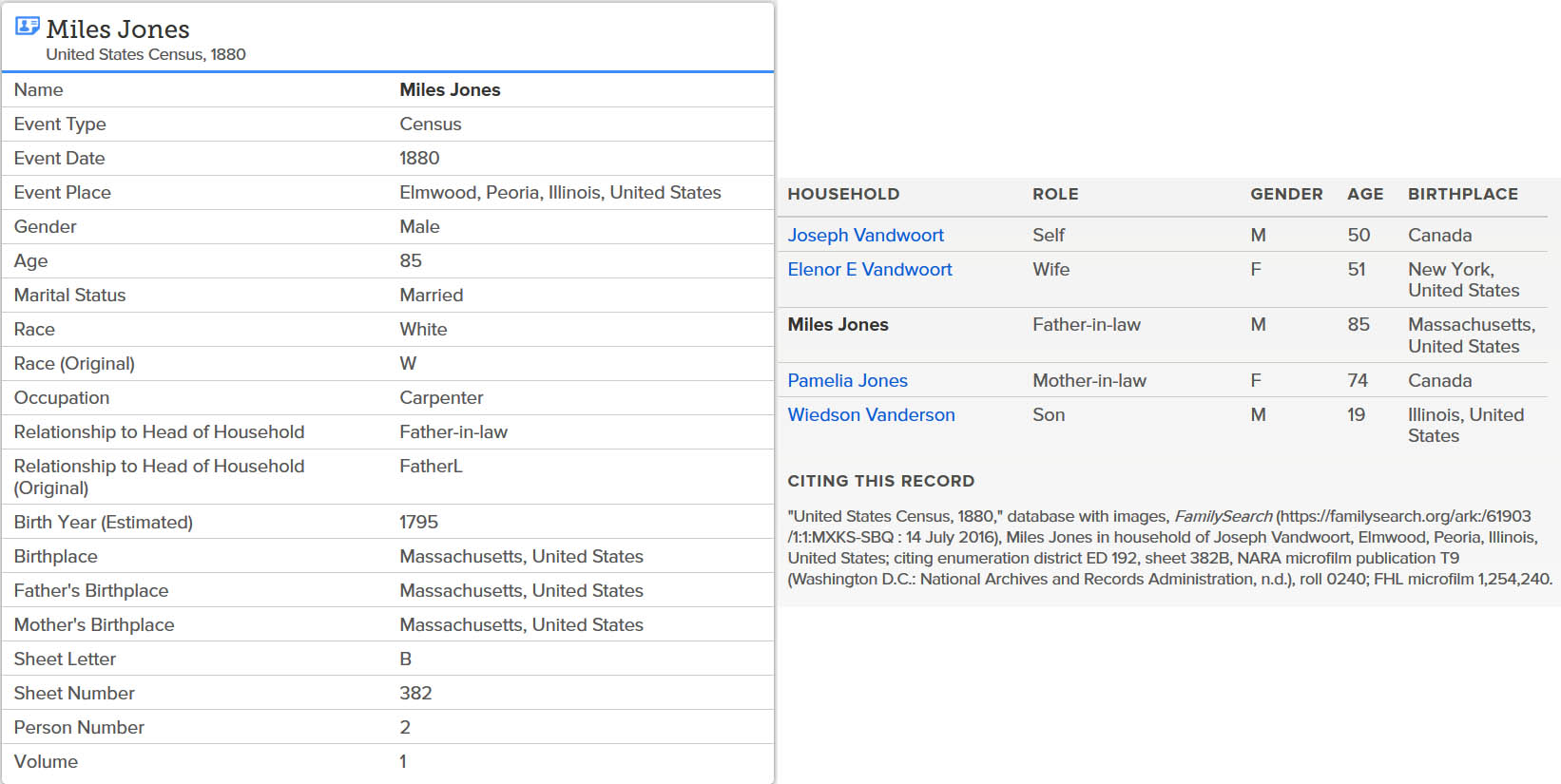The width and height of the screenshot is (1561, 784).
Task: Click the Volume value 1
Action: pyautogui.click(x=403, y=761)
